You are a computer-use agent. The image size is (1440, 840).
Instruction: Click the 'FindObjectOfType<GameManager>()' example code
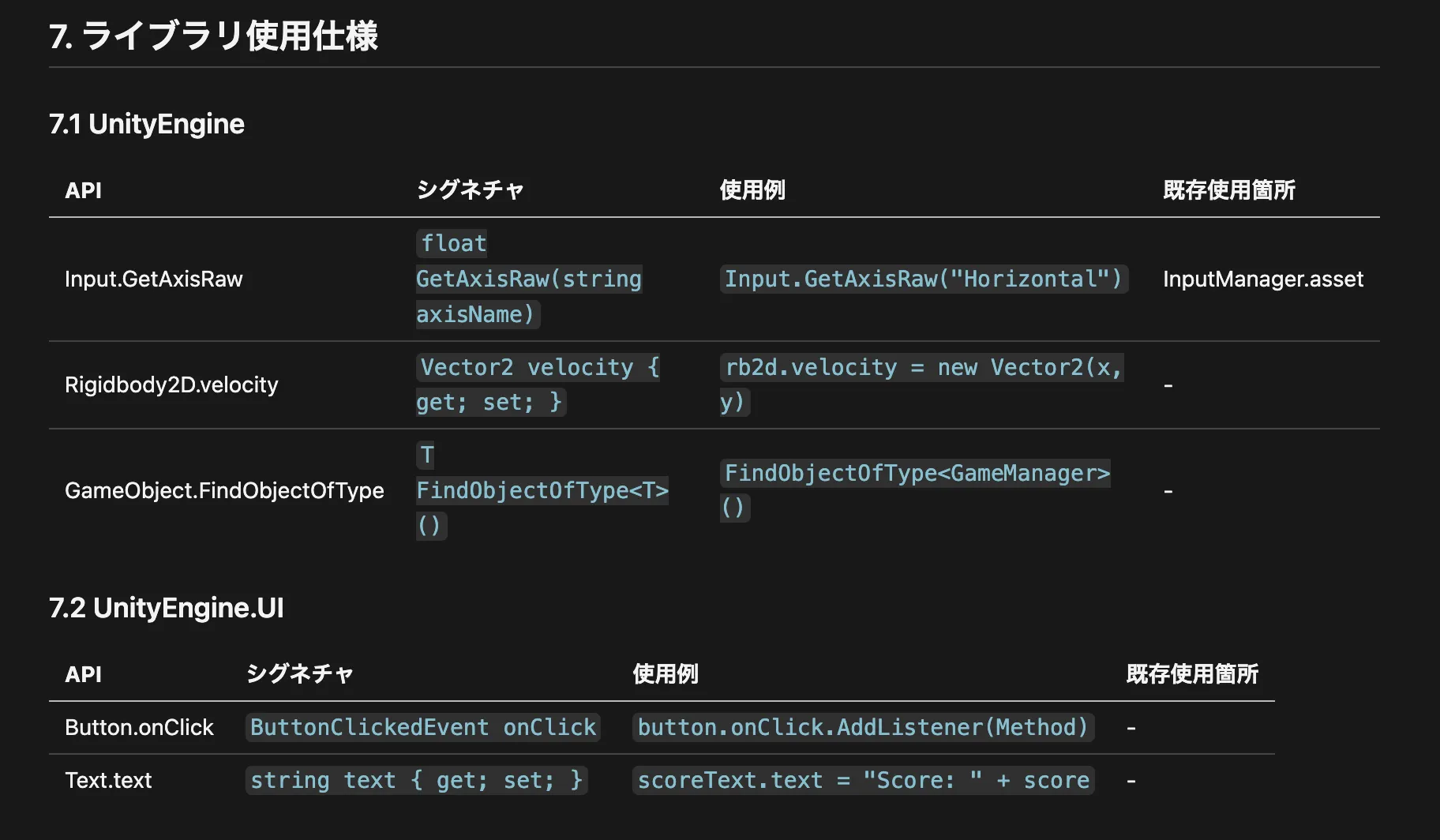pyautogui.click(x=916, y=490)
